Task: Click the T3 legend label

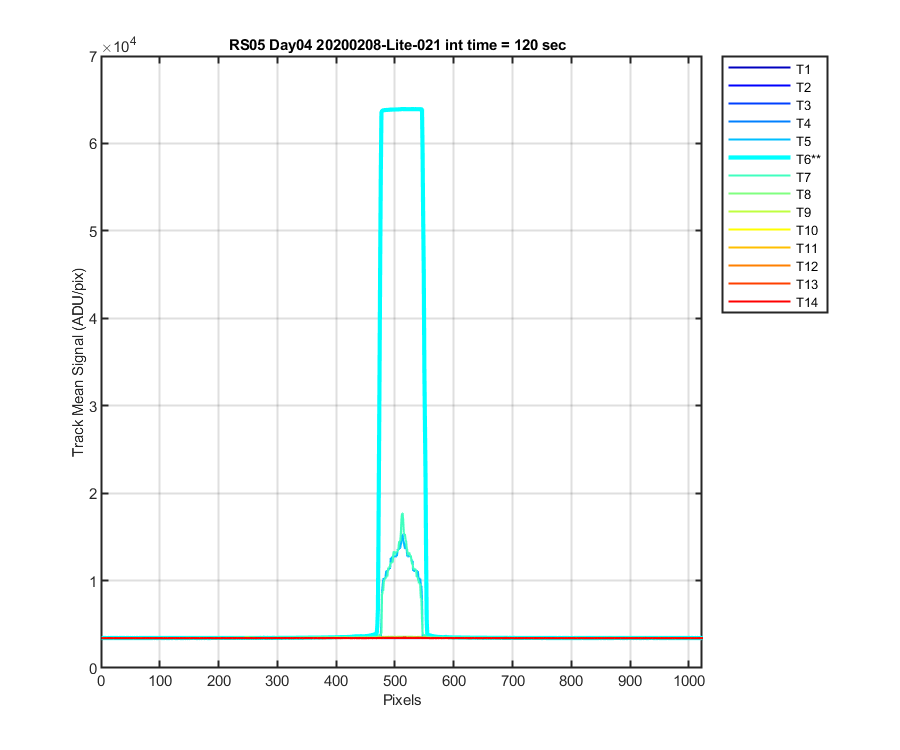Action: [803, 105]
